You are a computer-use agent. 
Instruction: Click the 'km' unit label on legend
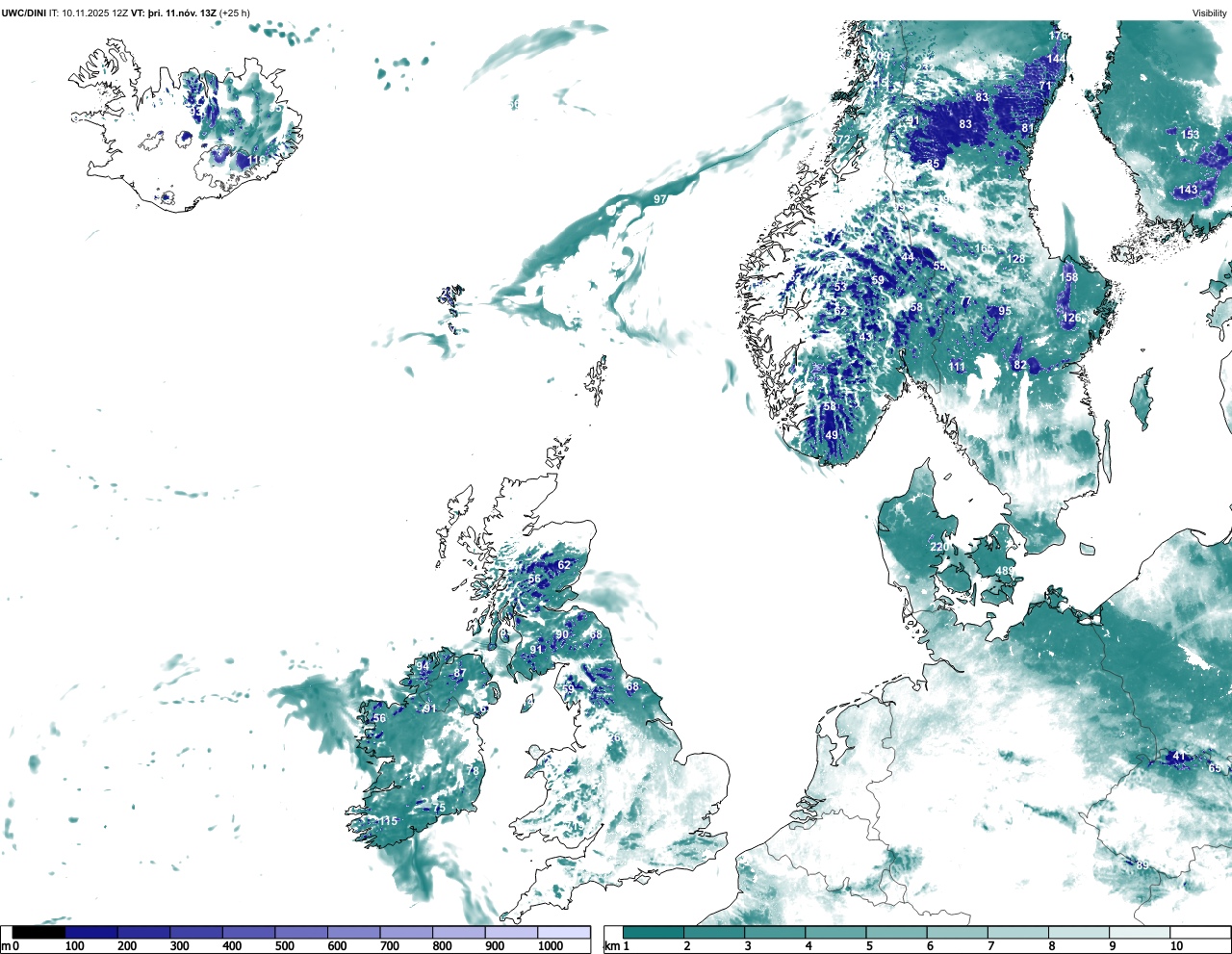pyautogui.click(x=611, y=946)
